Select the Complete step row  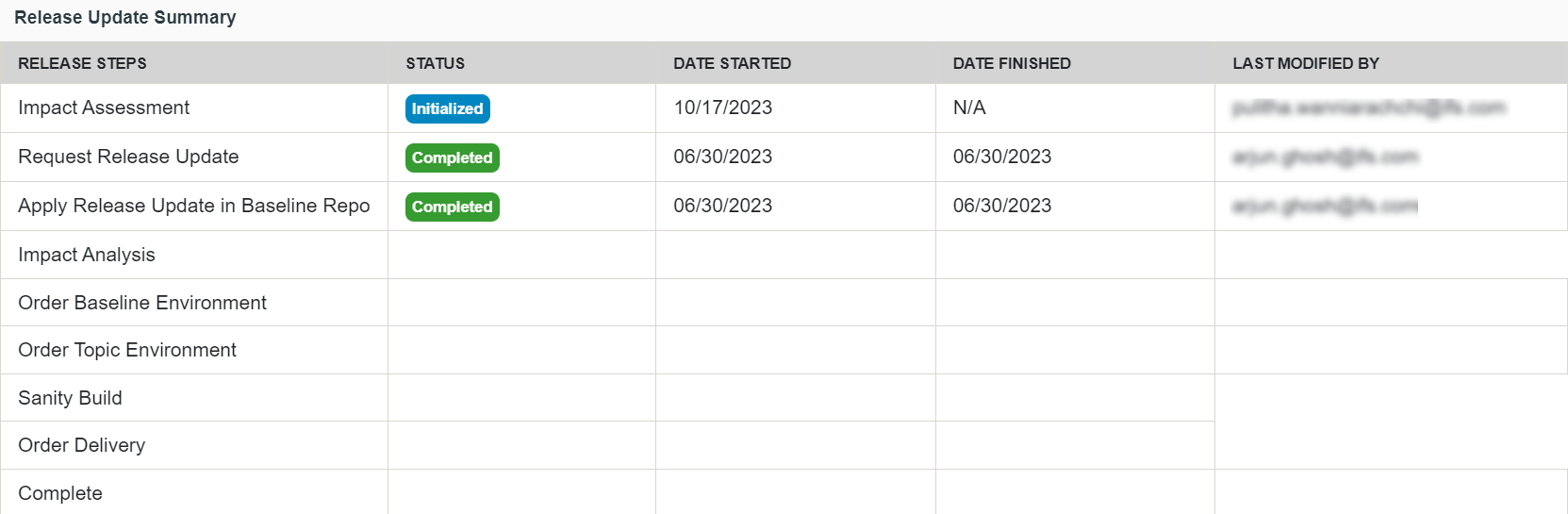(60, 493)
